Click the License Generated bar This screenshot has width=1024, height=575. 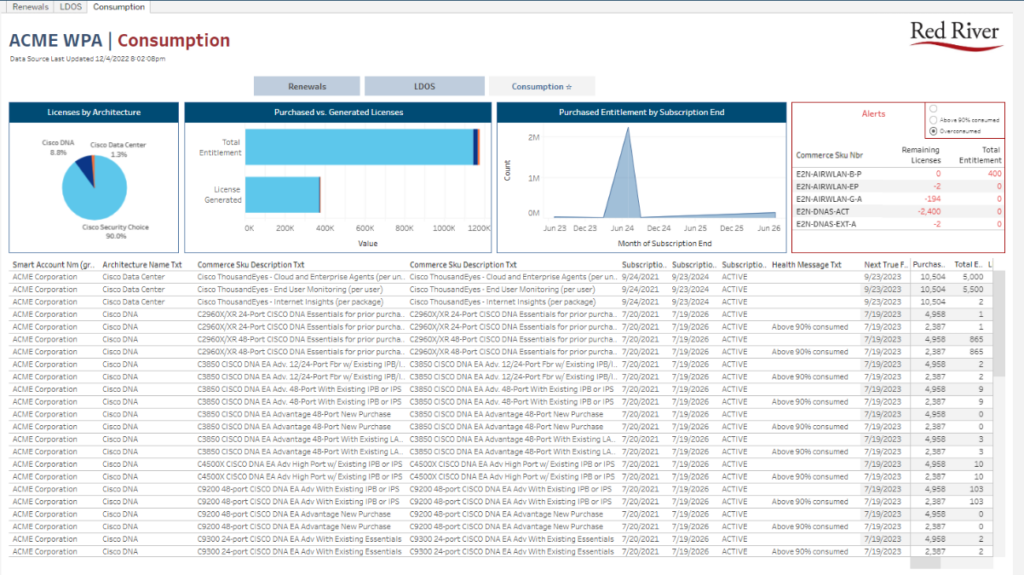pos(282,194)
